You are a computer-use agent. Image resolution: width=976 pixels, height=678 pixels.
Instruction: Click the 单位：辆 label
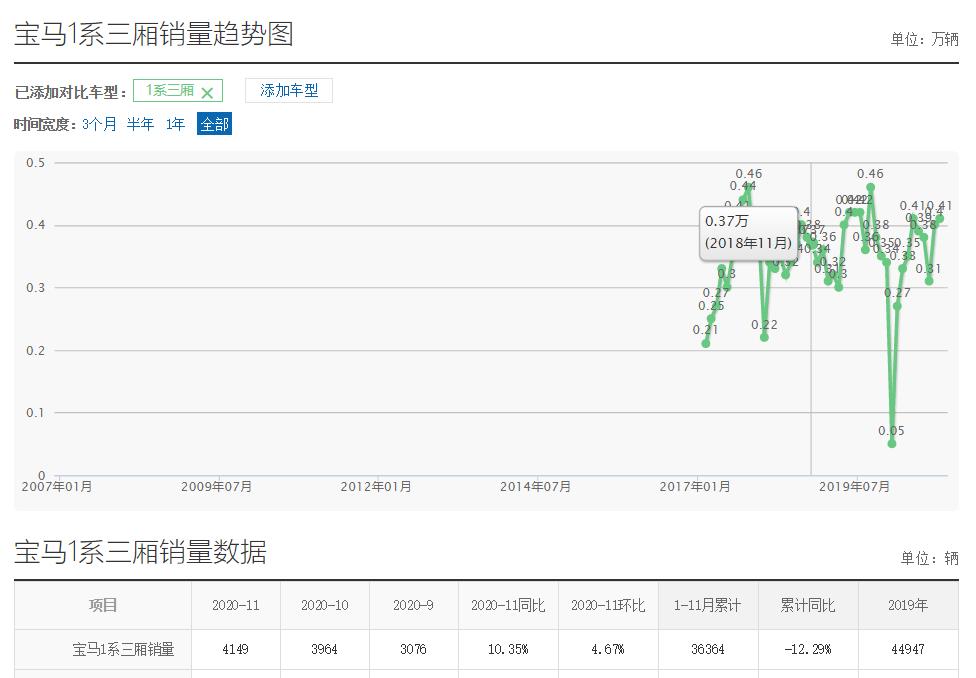(x=929, y=558)
